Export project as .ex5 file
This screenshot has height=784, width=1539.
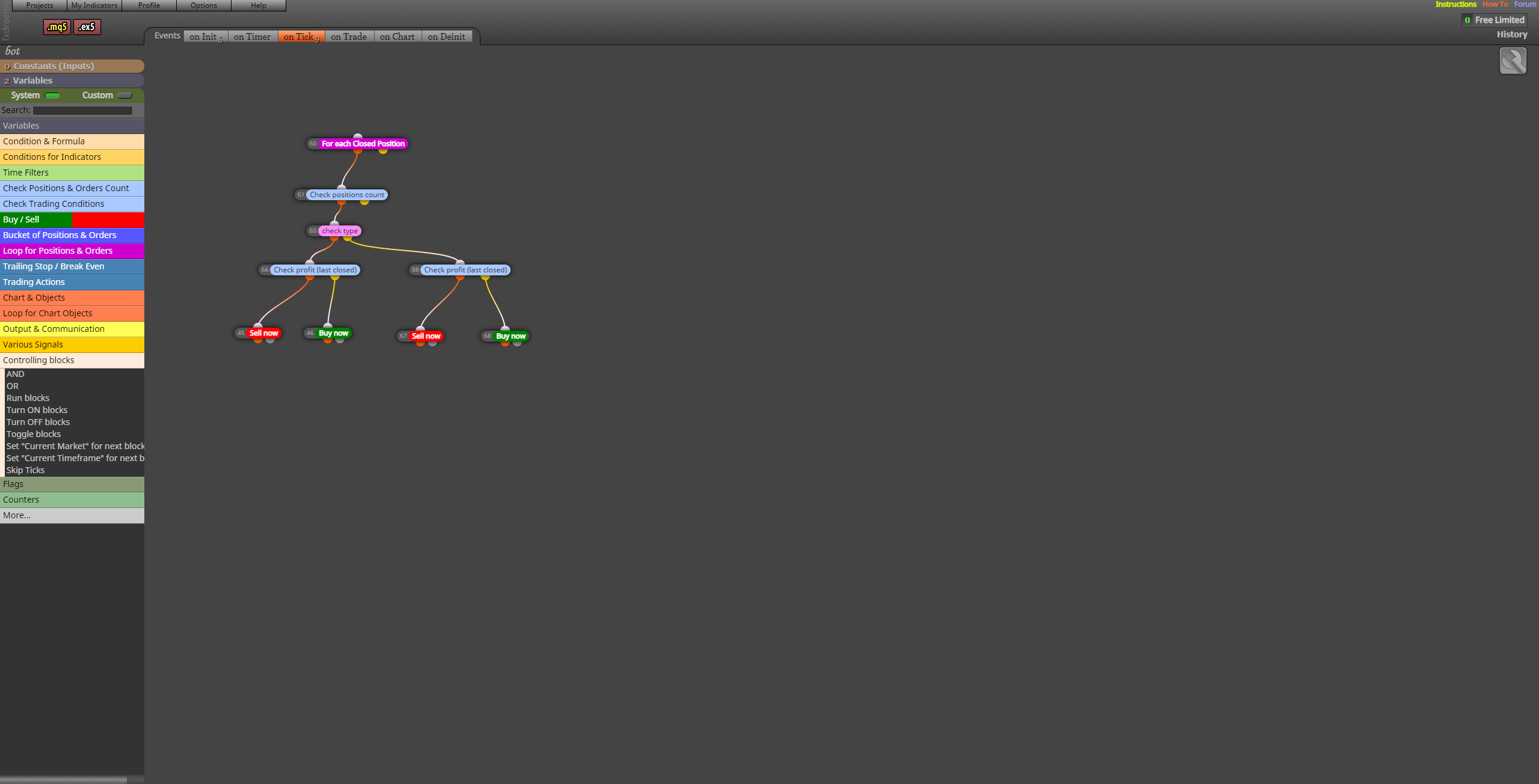point(87,27)
